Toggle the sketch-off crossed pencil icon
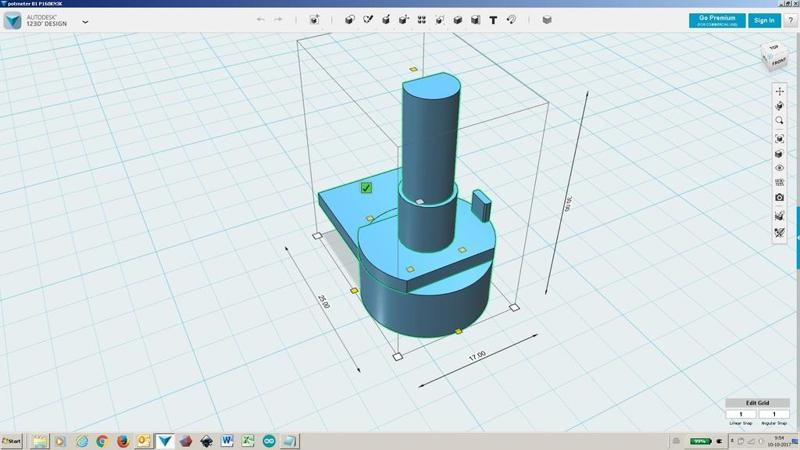Screen dimensions: 800x450 click(779, 233)
